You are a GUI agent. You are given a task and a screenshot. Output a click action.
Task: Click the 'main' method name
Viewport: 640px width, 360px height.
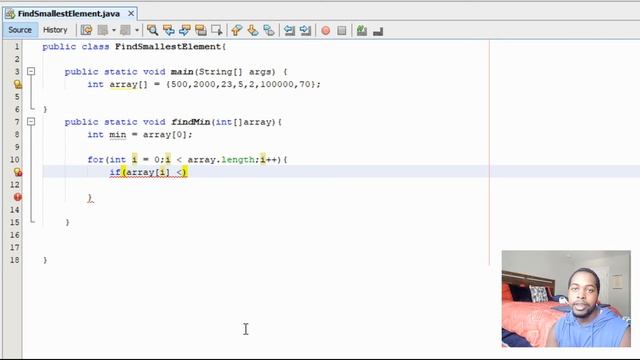click(182, 72)
